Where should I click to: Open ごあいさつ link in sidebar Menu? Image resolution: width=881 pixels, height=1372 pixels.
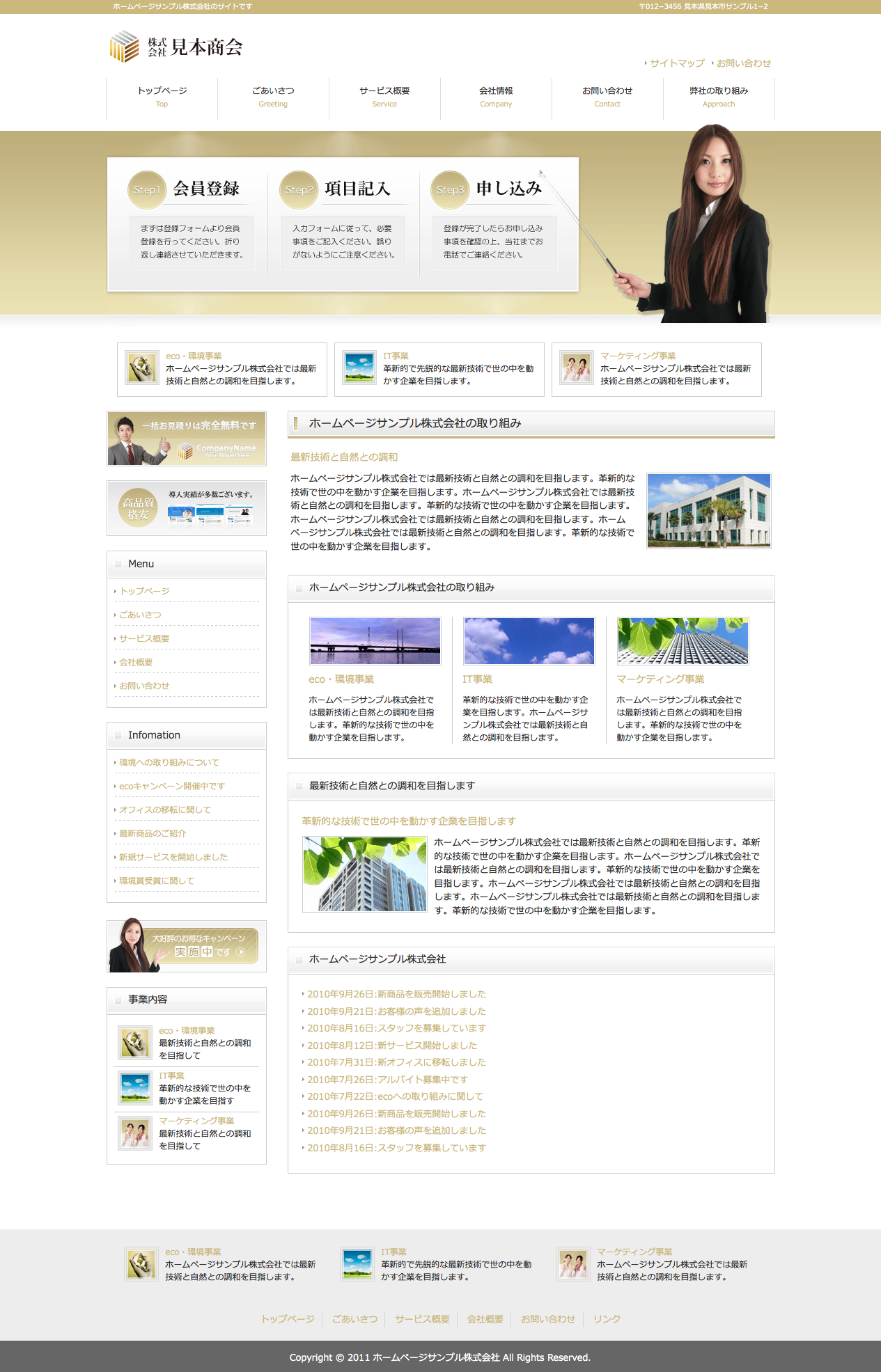coord(140,615)
